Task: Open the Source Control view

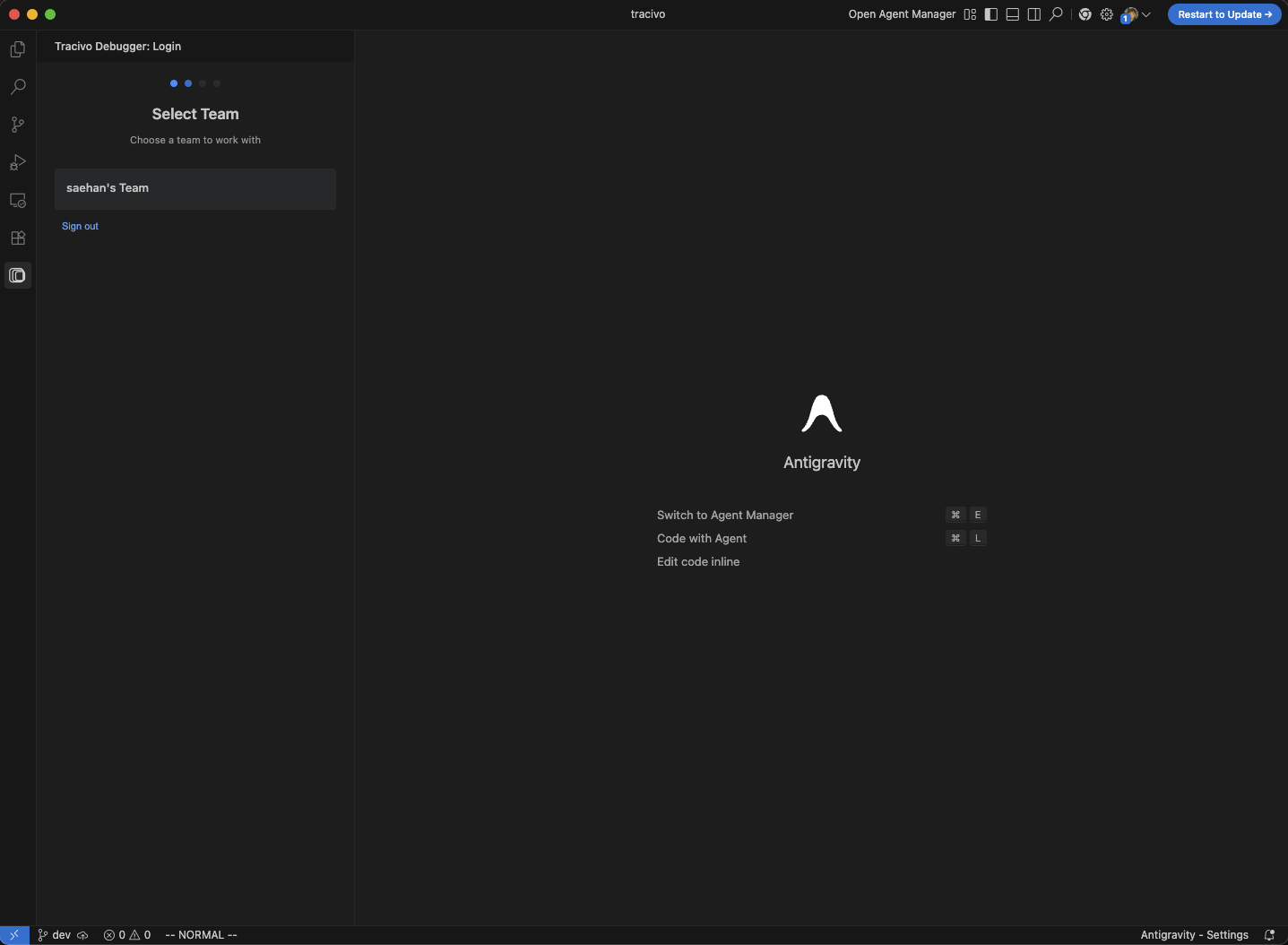Action: [x=17, y=125]
